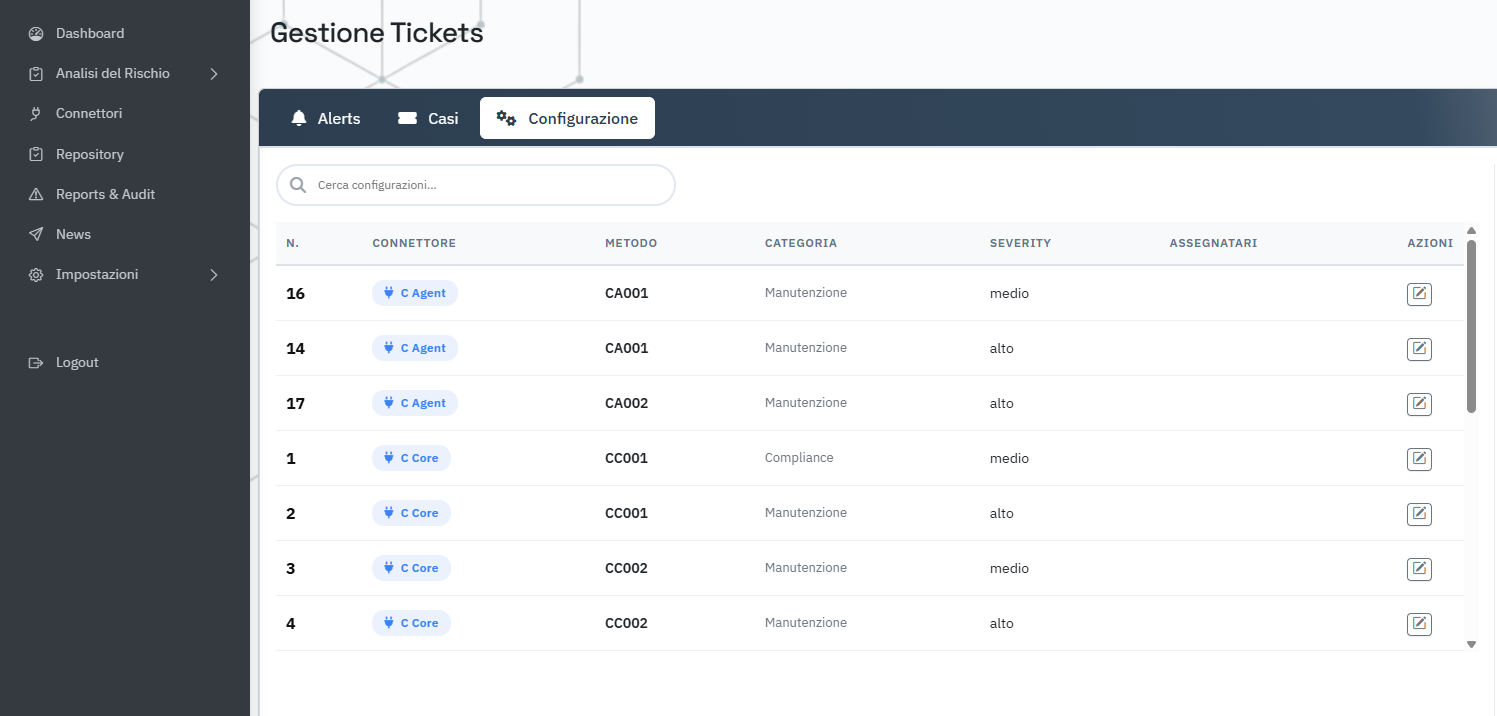
Task: Click the magnifier icon in search box
Action: 298,185
